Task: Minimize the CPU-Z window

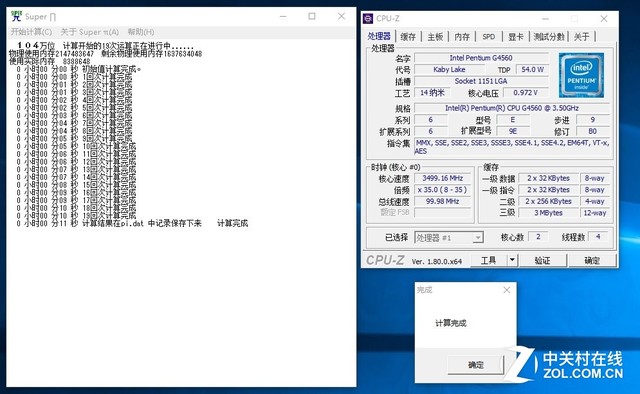Action: click(545, 19)
